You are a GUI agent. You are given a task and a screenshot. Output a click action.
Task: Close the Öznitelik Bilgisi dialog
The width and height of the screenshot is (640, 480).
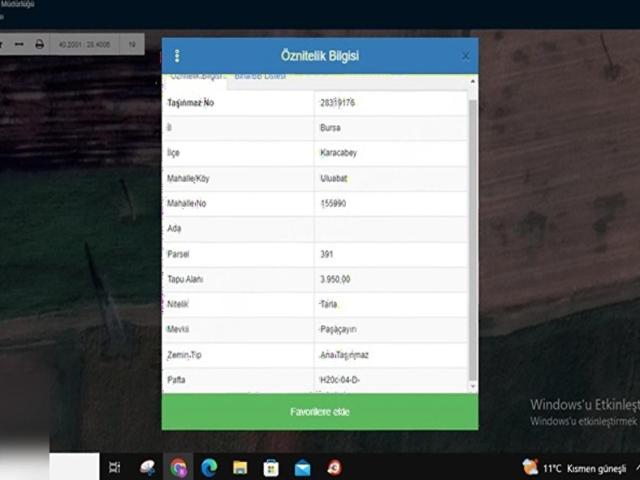coord(465,56)
